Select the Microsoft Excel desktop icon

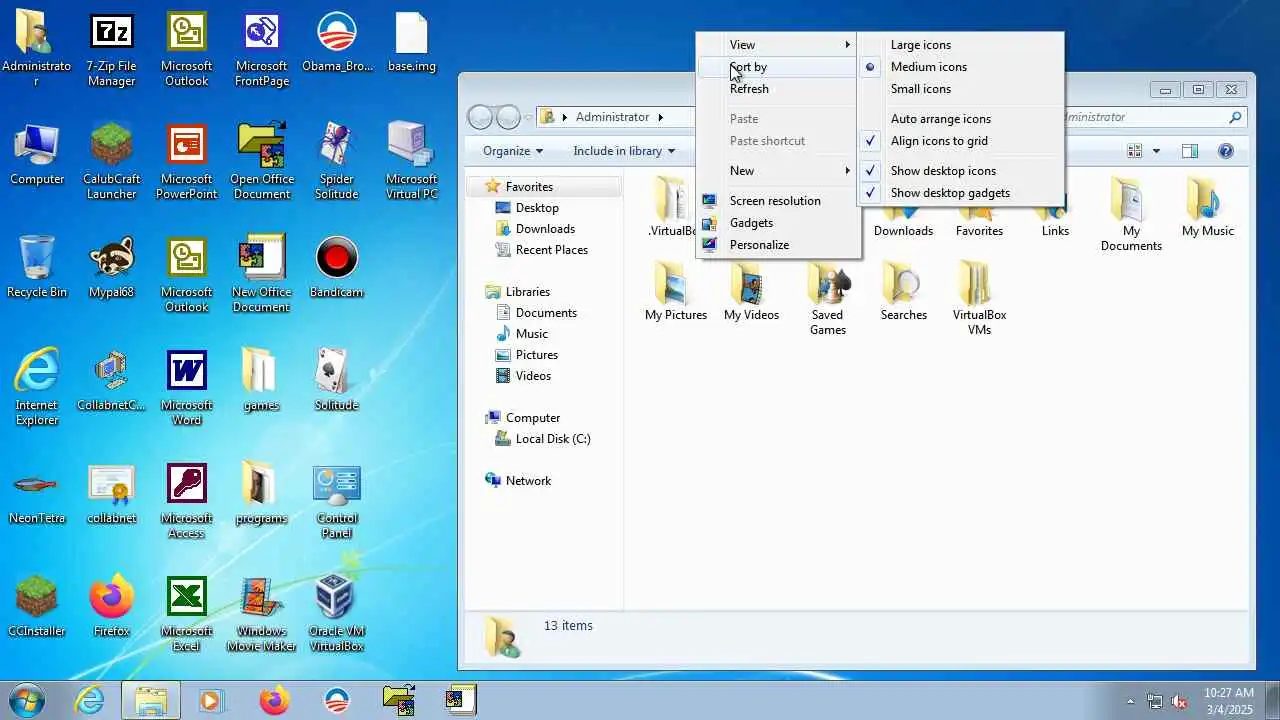[186, 614]
